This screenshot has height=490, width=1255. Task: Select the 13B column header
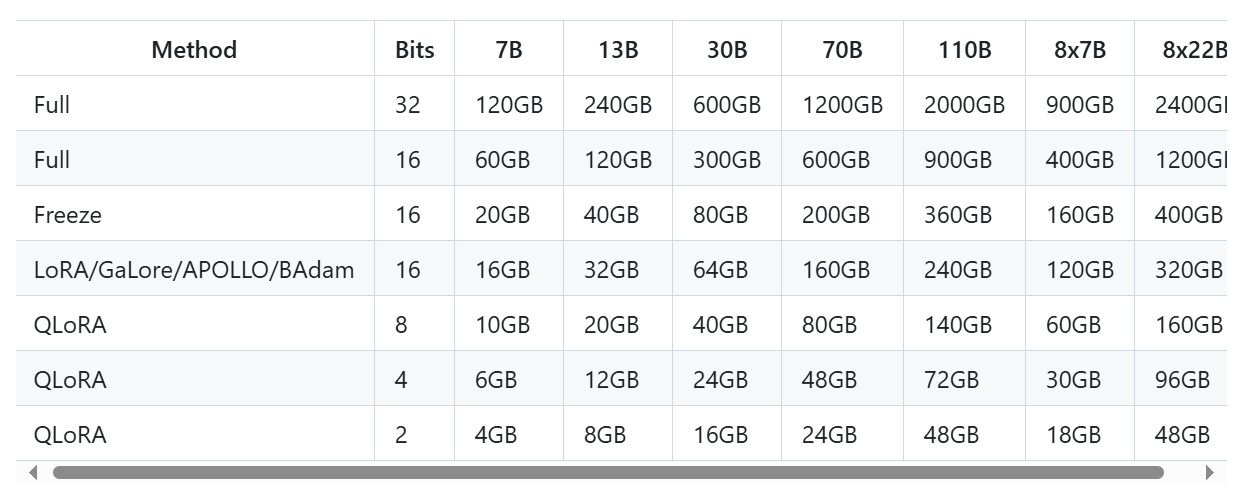618,49
